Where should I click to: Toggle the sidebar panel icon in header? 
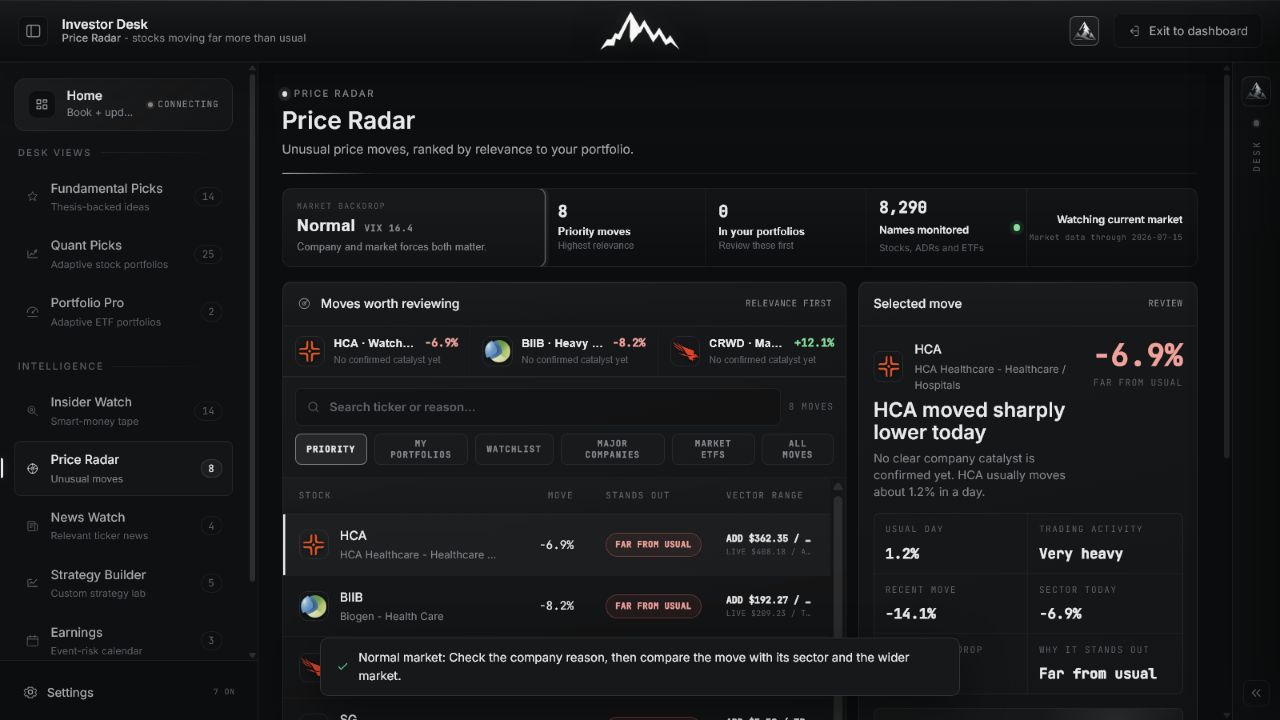pos(33,31)
